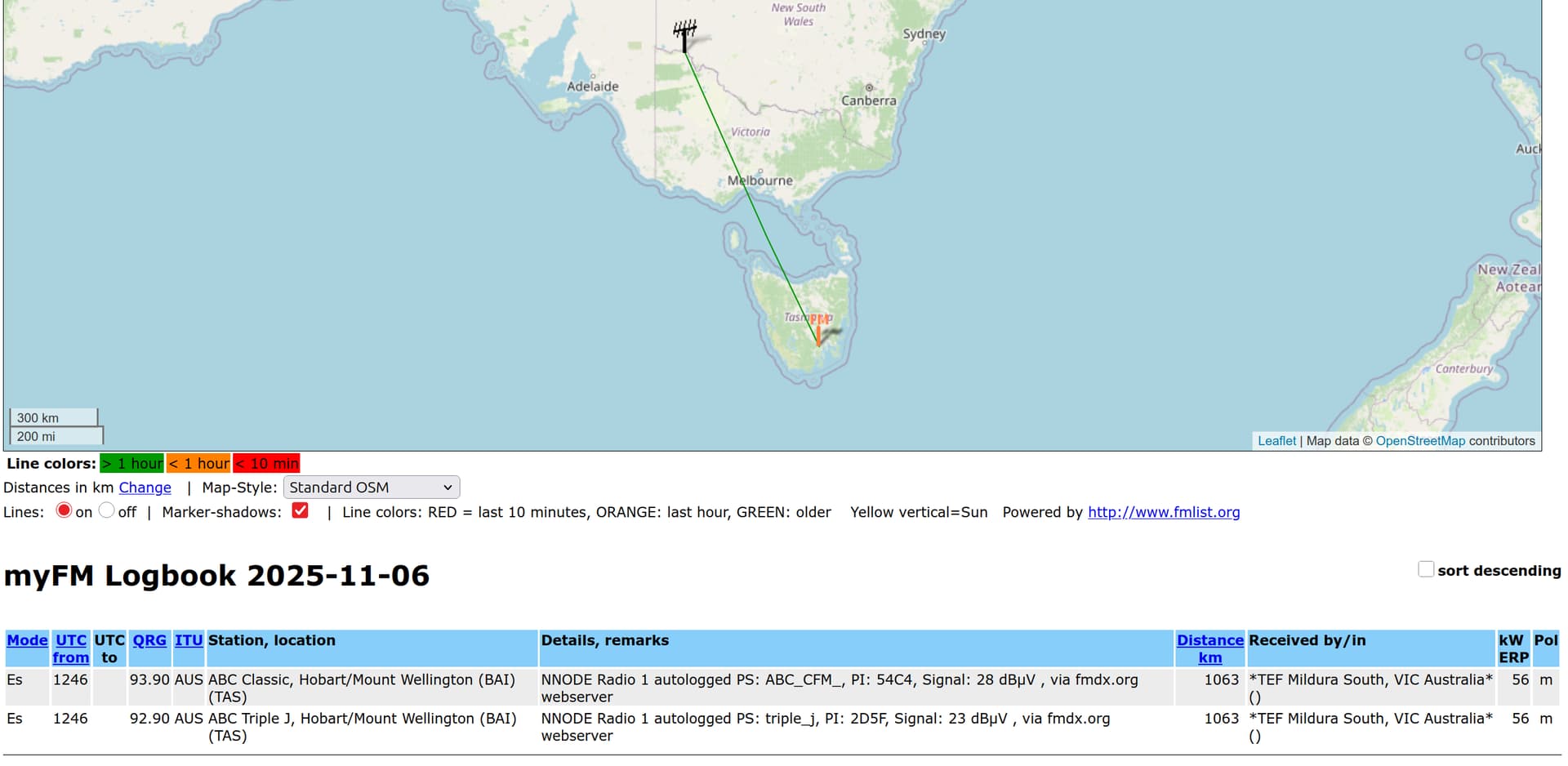The height and width of the screenshot is (766, 1568).
Task: Open the fmlist.org link
Action: [1163, 512]
